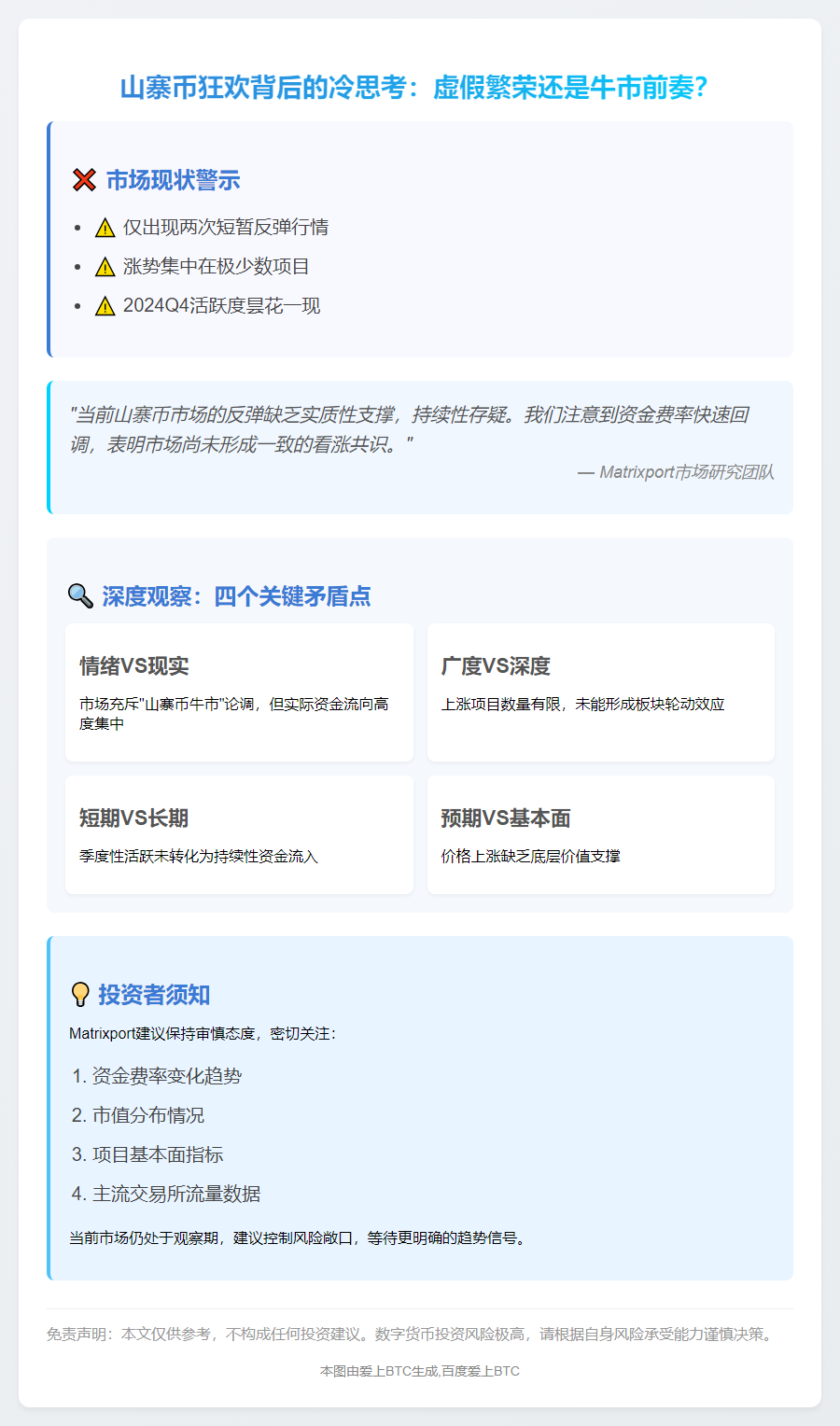This screenshot has height=1426, width=840.
Task: Click warning icon before 涨势集中在极少数项目
Action: point(105,267)
